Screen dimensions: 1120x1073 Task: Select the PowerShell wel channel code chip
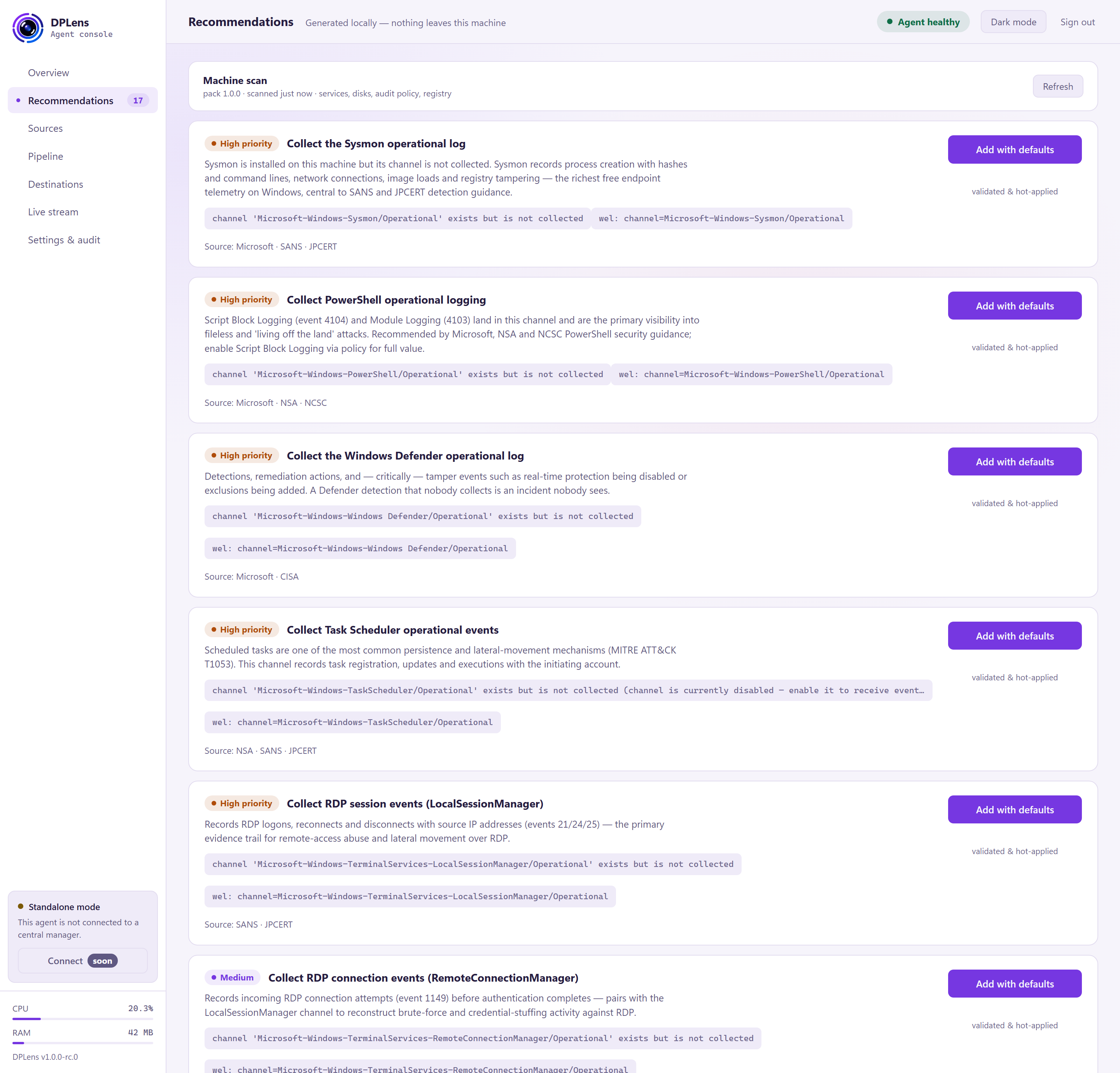(x=751, y=374)
